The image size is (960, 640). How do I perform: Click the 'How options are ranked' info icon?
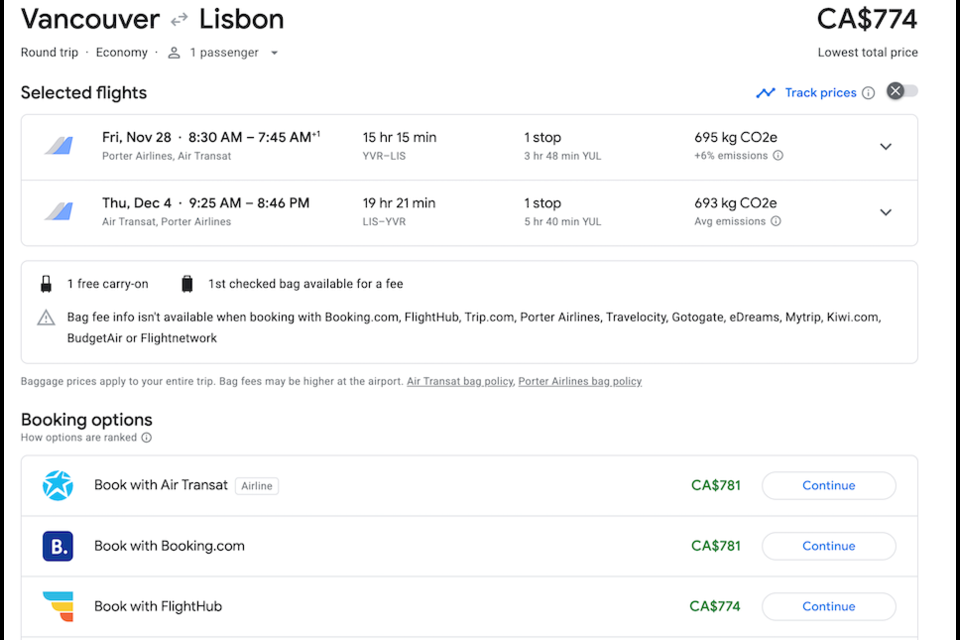click(x=147, y=438)
